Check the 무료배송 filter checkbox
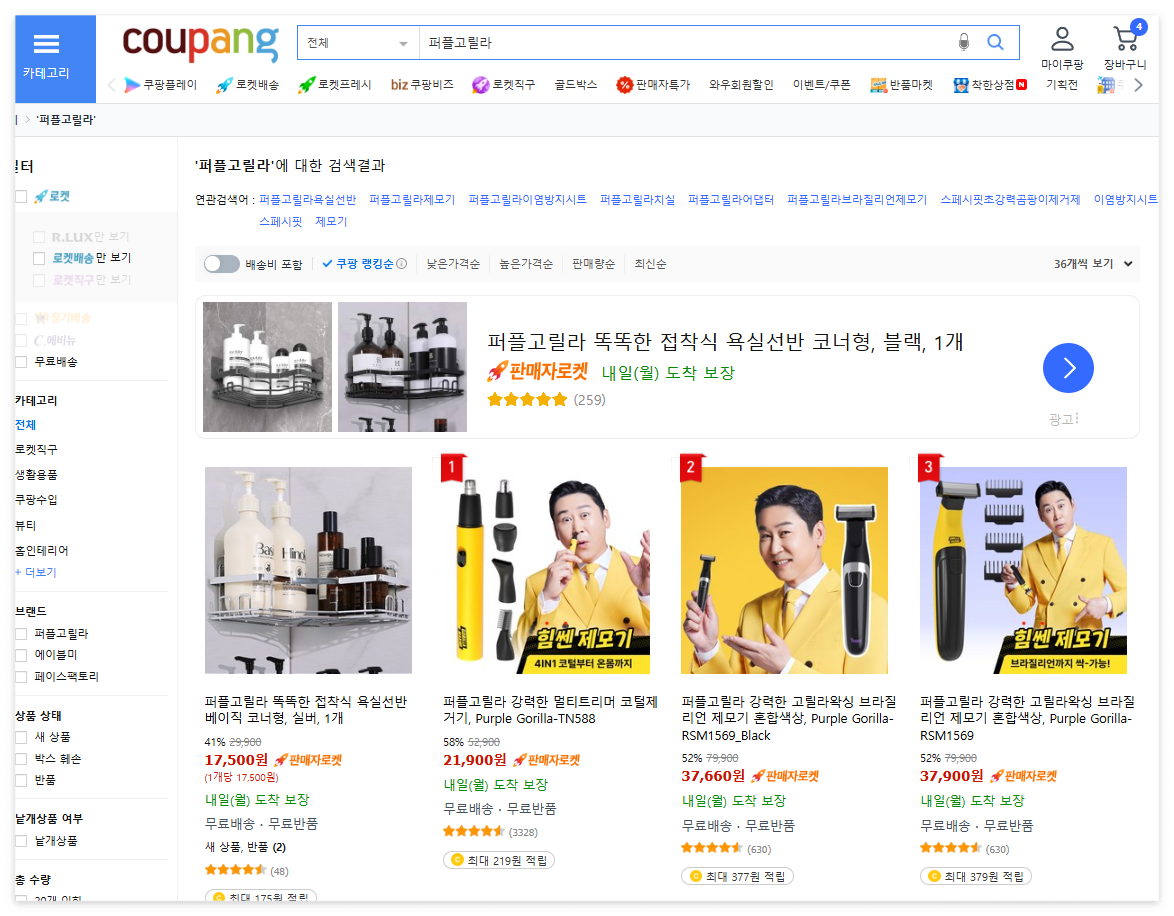Screen dimensions: 1174x916 21,362
